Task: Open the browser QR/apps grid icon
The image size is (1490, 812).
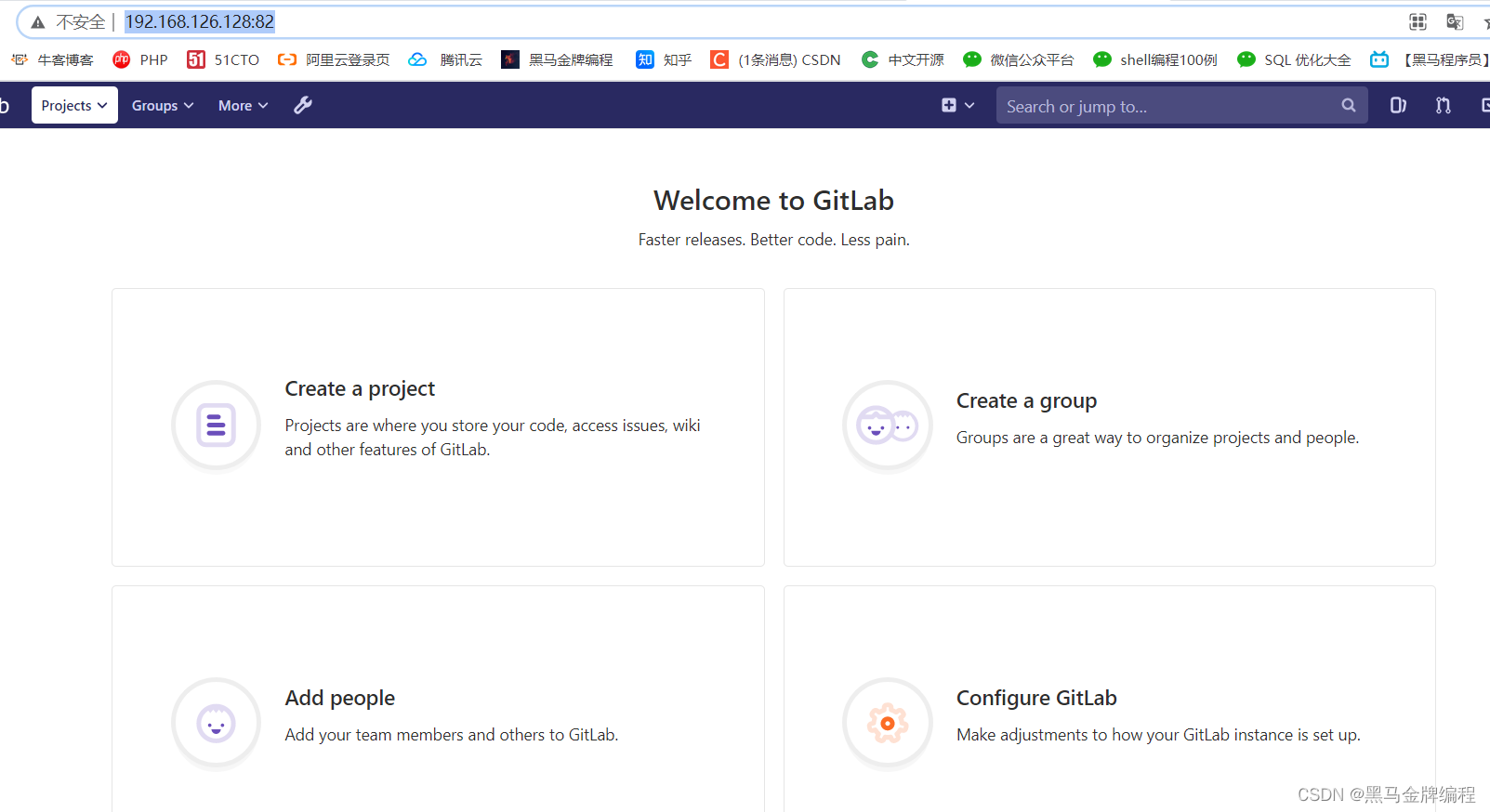Action: [1417, 21]
